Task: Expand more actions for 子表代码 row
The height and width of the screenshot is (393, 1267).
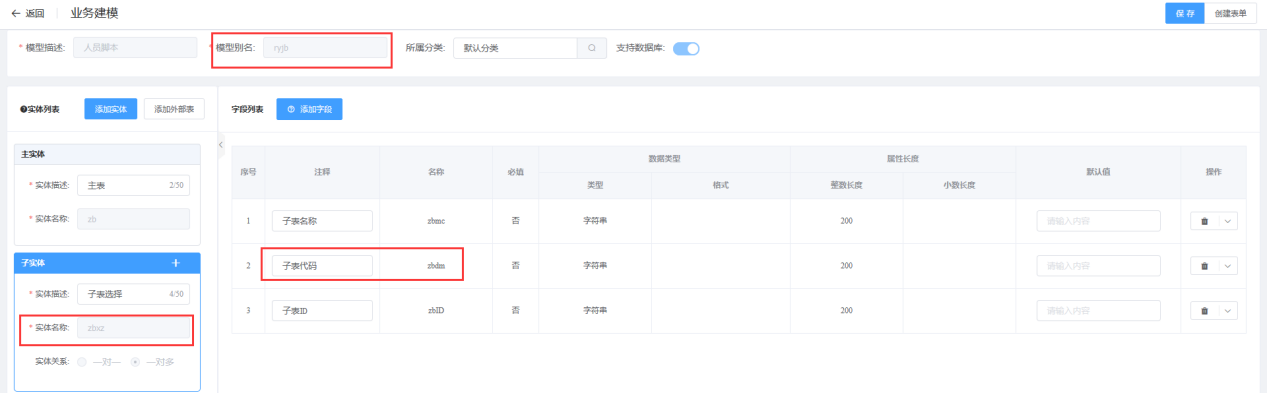Action: coord(1228,266)
